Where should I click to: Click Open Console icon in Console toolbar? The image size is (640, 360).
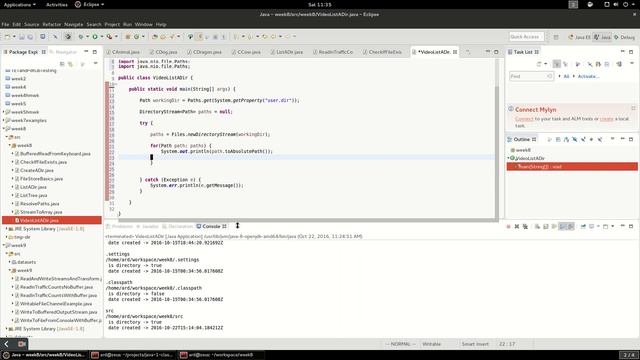[606, 226]
